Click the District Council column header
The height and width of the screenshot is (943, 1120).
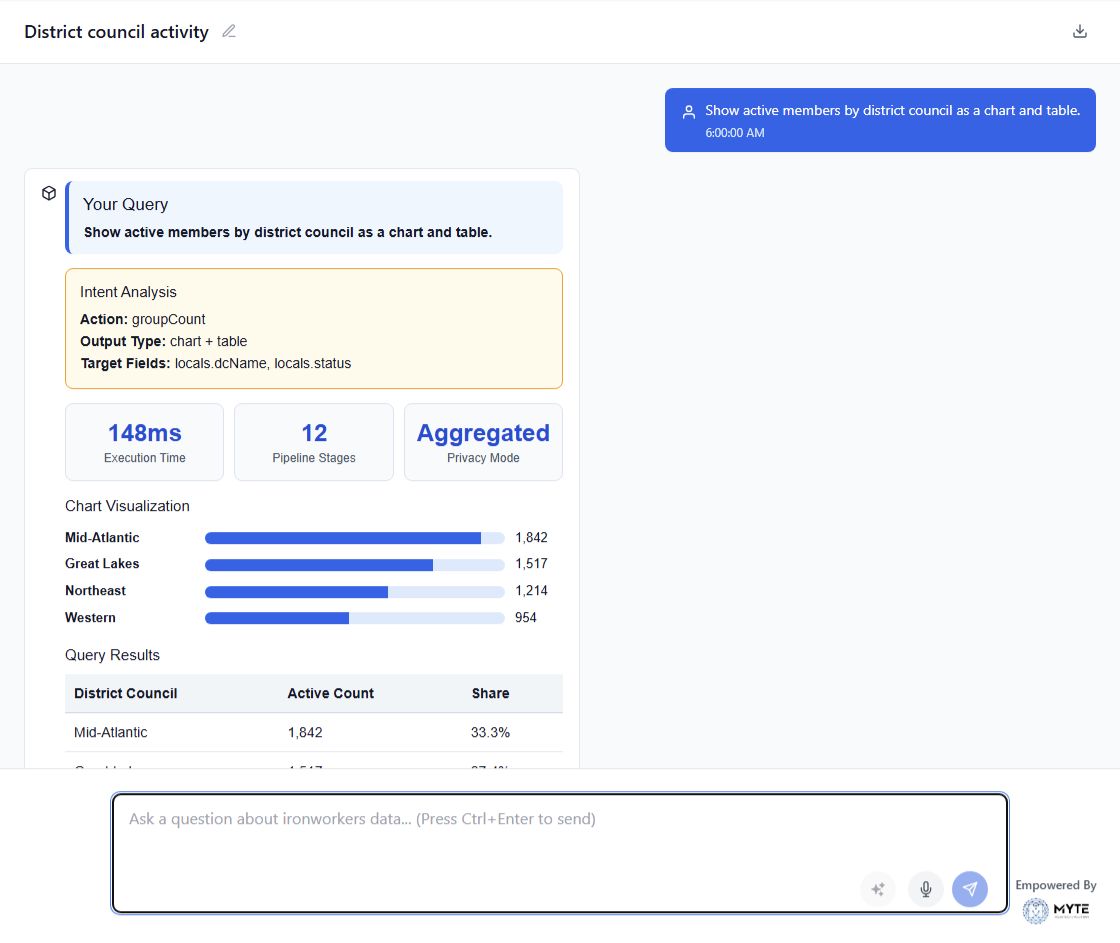point(126,693)
